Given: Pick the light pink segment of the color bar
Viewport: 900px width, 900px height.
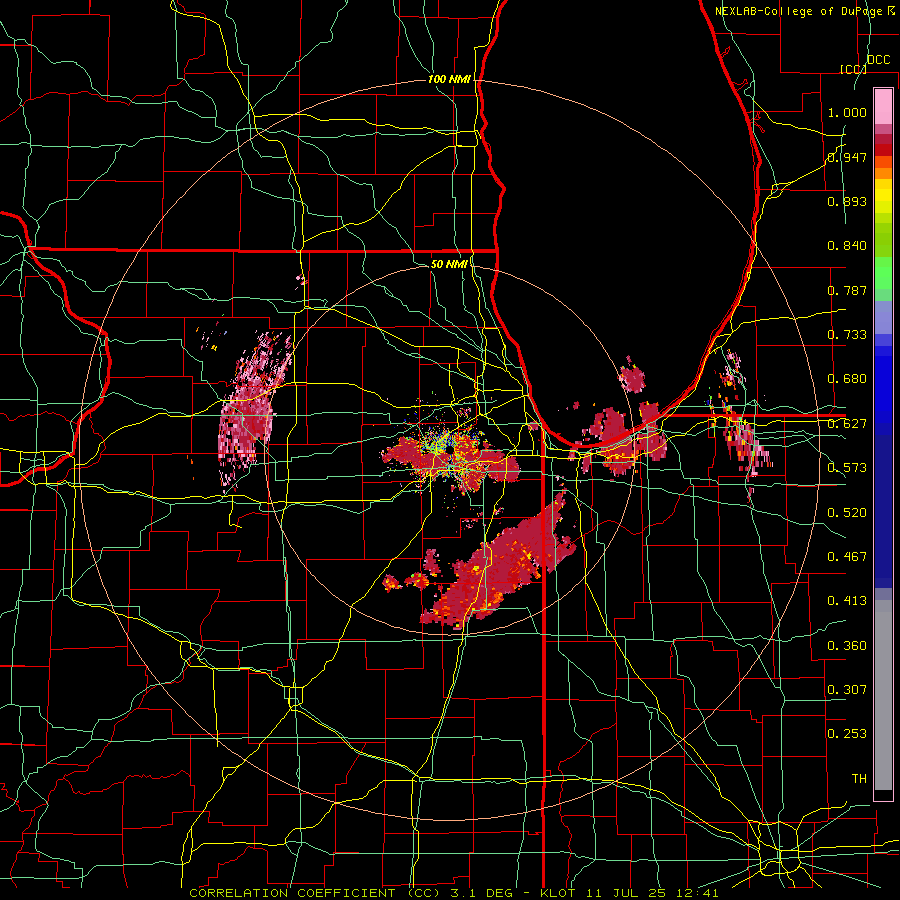Looking at the screenshot, I should click(883, 106).
